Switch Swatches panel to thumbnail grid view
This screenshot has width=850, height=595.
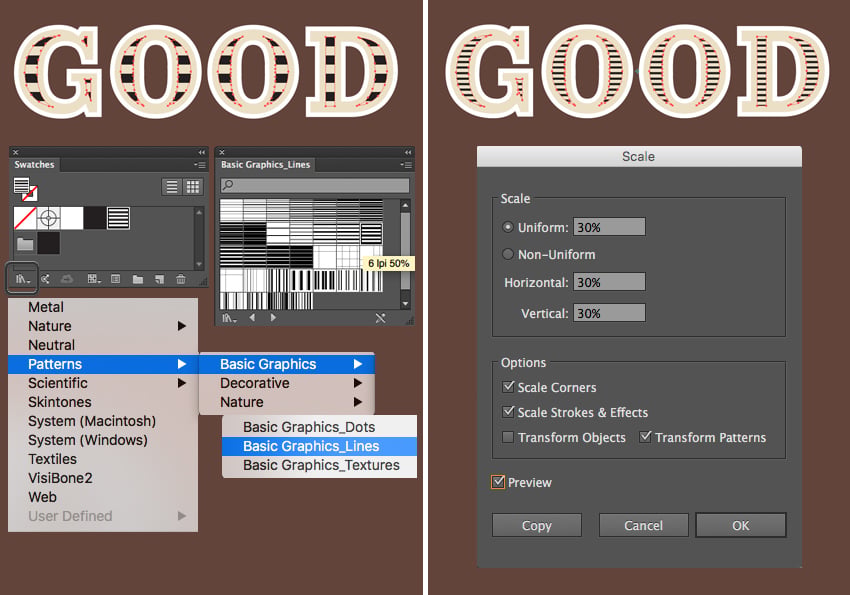(x=193, y=187)
